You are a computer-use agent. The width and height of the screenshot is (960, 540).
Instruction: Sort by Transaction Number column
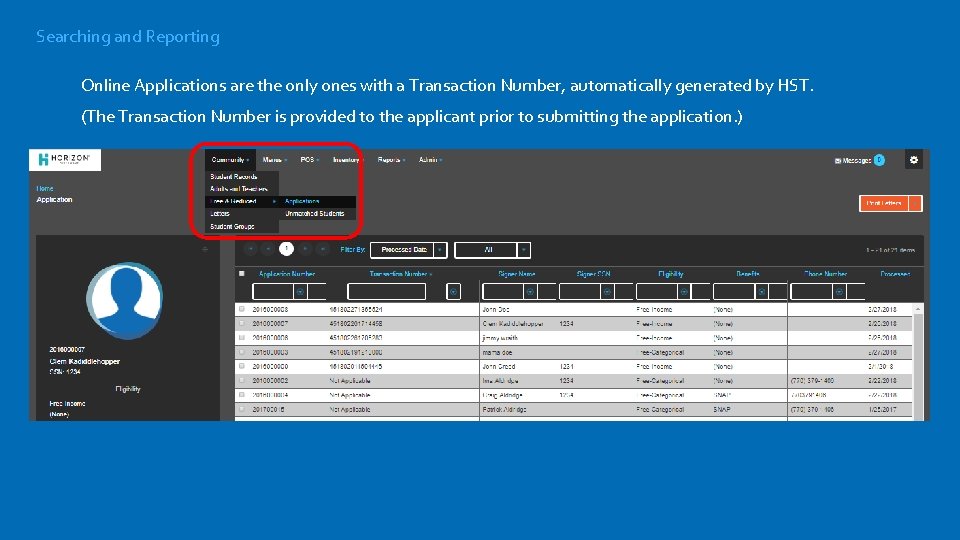click(x=398, y=274)
